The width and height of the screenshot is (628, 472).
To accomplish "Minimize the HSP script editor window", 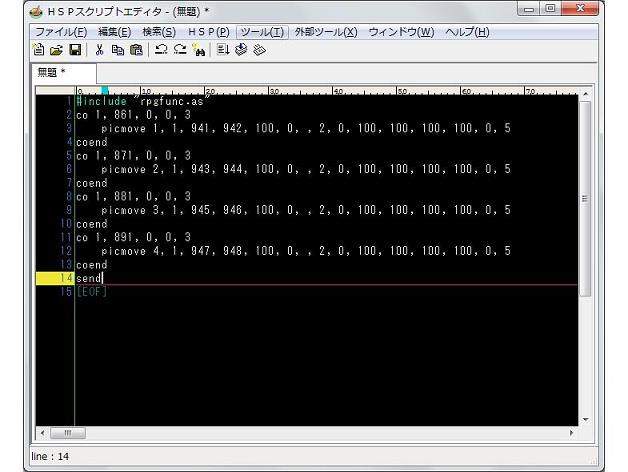I will 529,9.
